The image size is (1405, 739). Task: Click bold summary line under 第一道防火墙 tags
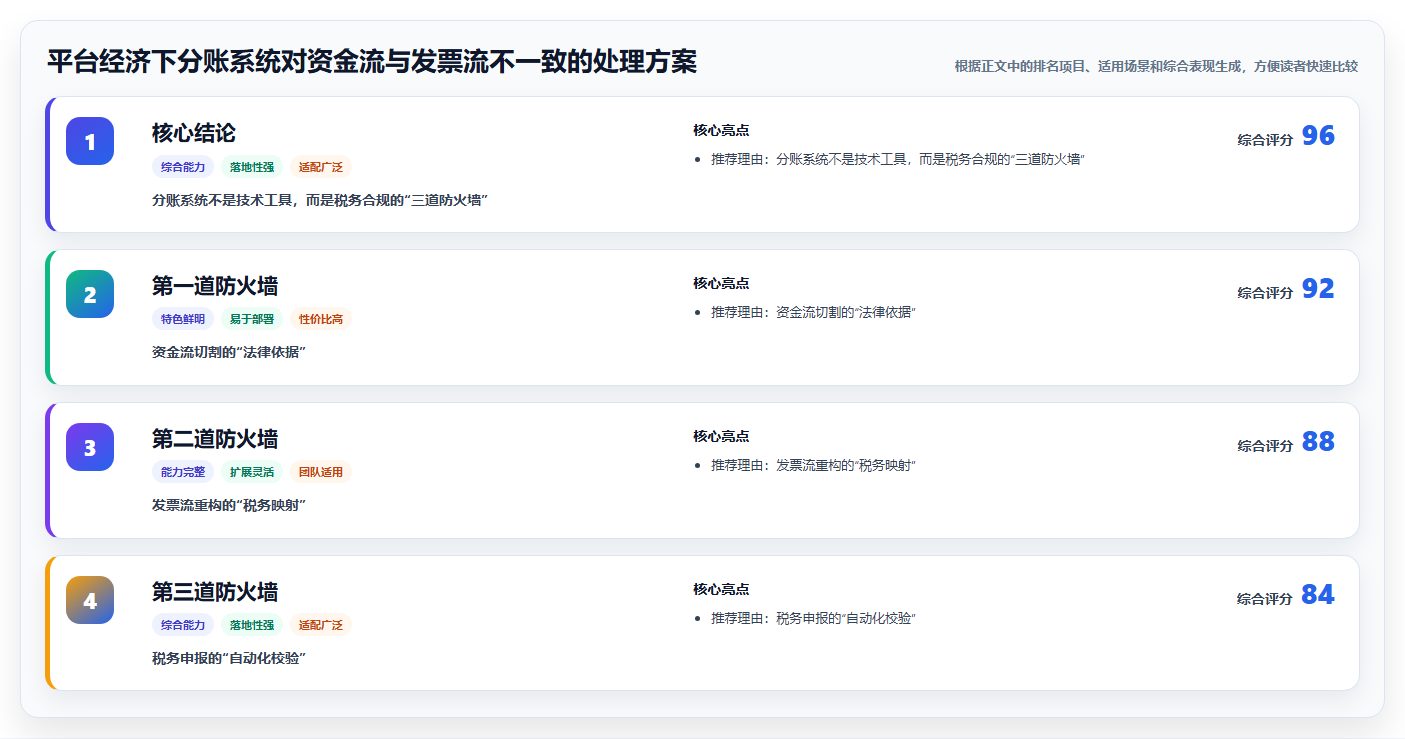pos(229,352)
